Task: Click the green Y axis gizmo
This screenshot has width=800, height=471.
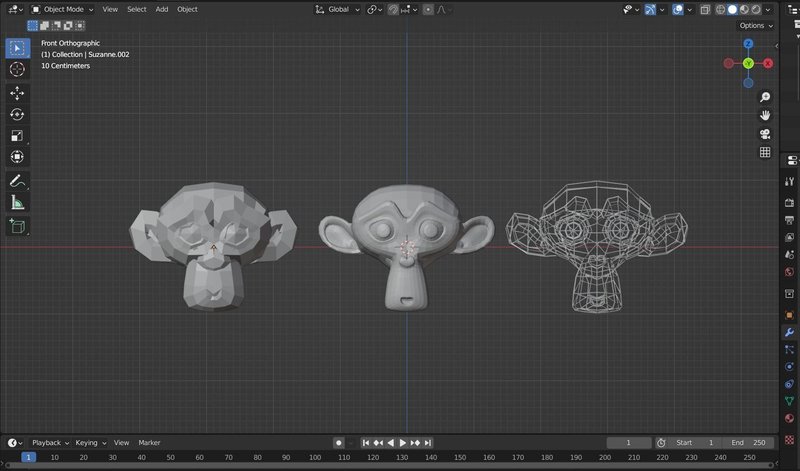Action: 748,63
